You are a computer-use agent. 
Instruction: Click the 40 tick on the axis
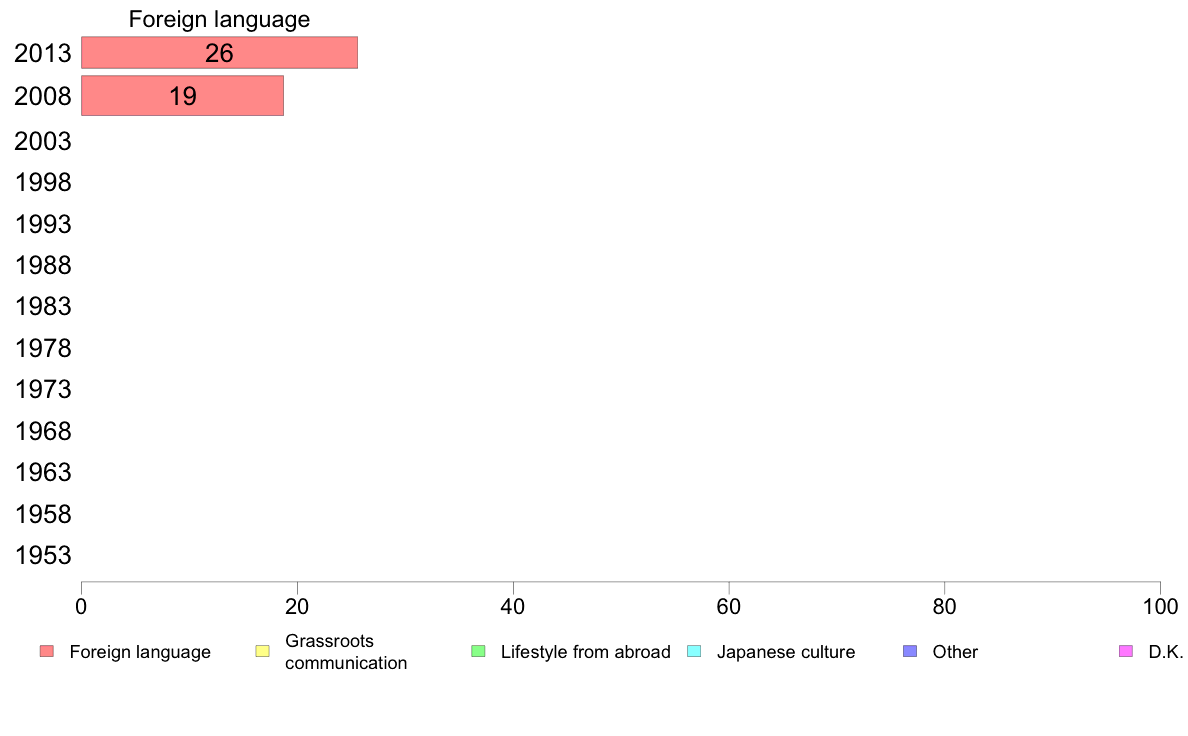click(513, 606)
